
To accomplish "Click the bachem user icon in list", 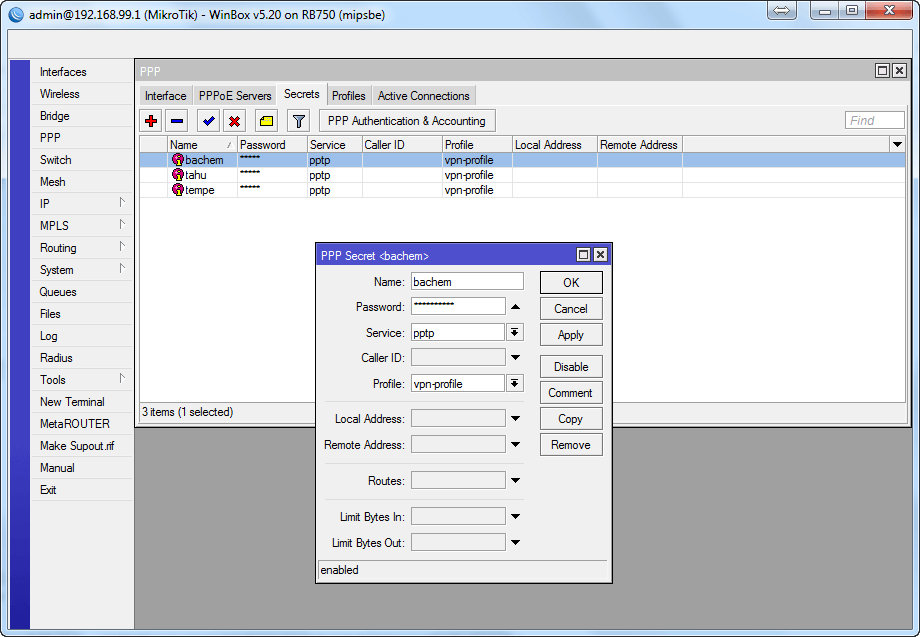I will click(178, 160).
